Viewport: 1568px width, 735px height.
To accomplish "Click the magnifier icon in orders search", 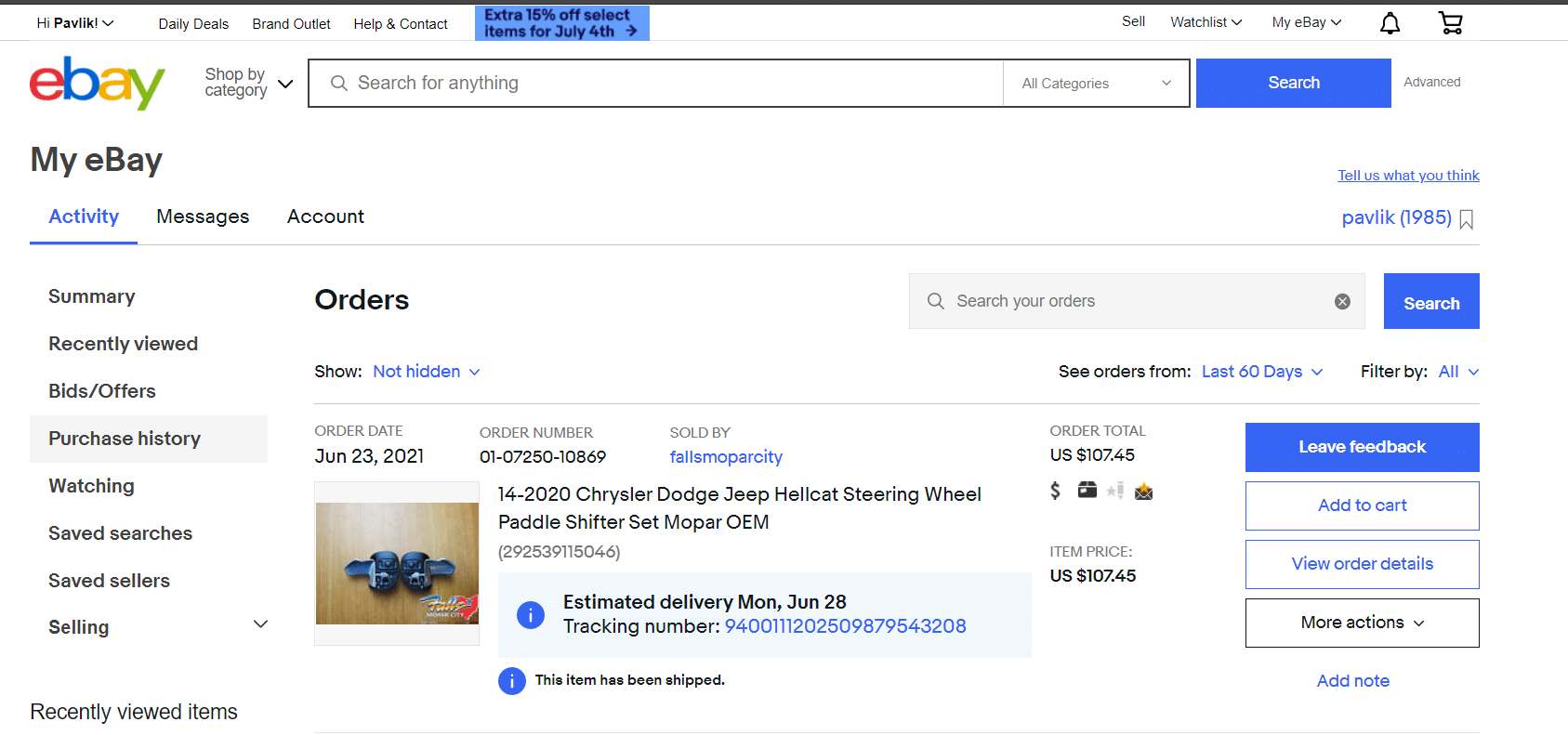I will [x=936, y=301].
